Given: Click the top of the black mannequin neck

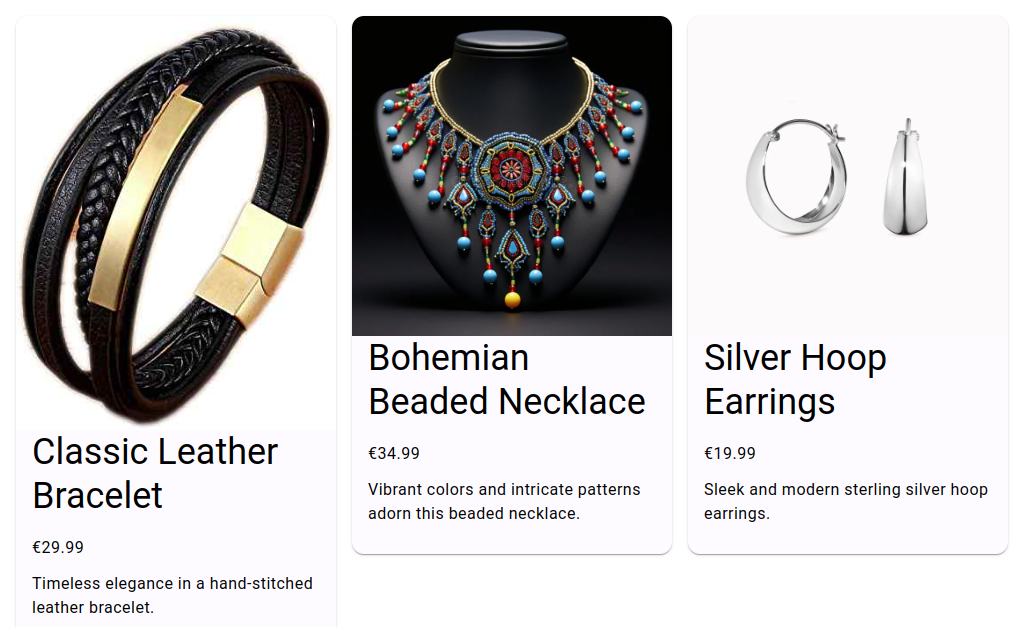Looking at the screenshot, I should [x=511, y=42].
